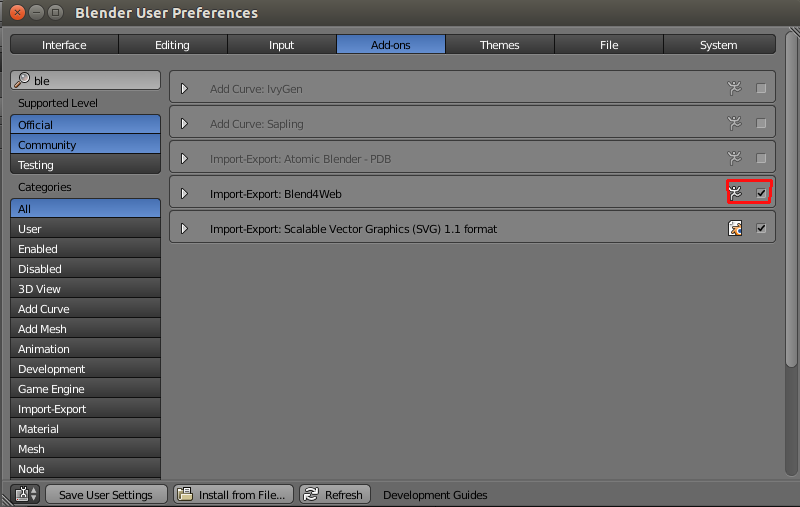
Task: Open the editor type dropdown in bottom-left corner
Action: [x=25, y=495]
